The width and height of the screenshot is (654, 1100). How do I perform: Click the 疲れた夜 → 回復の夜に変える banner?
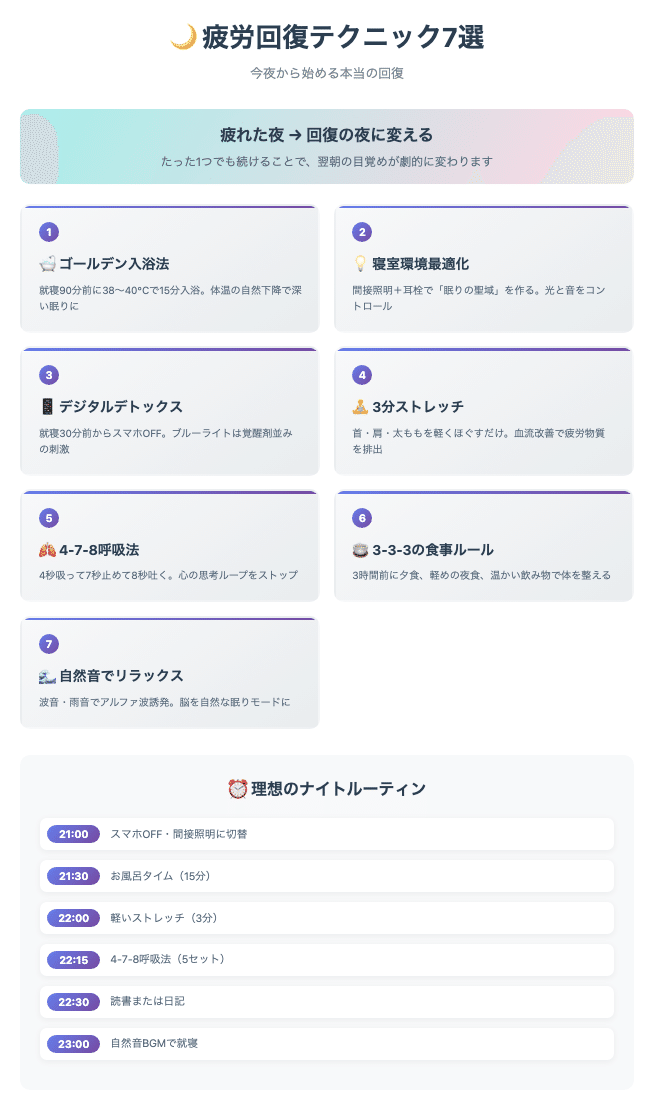[327, 147]
